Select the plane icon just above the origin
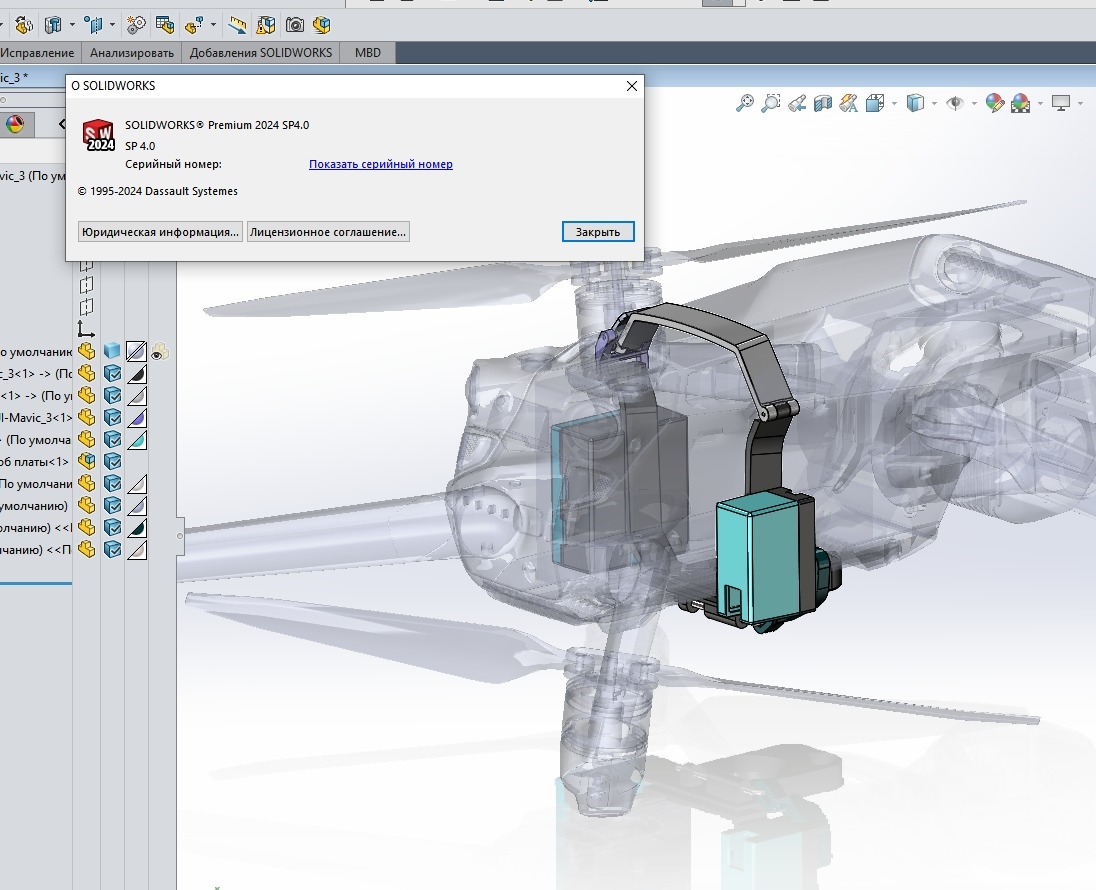Viewport: 1096px width, 890px height. pos(86,306)
